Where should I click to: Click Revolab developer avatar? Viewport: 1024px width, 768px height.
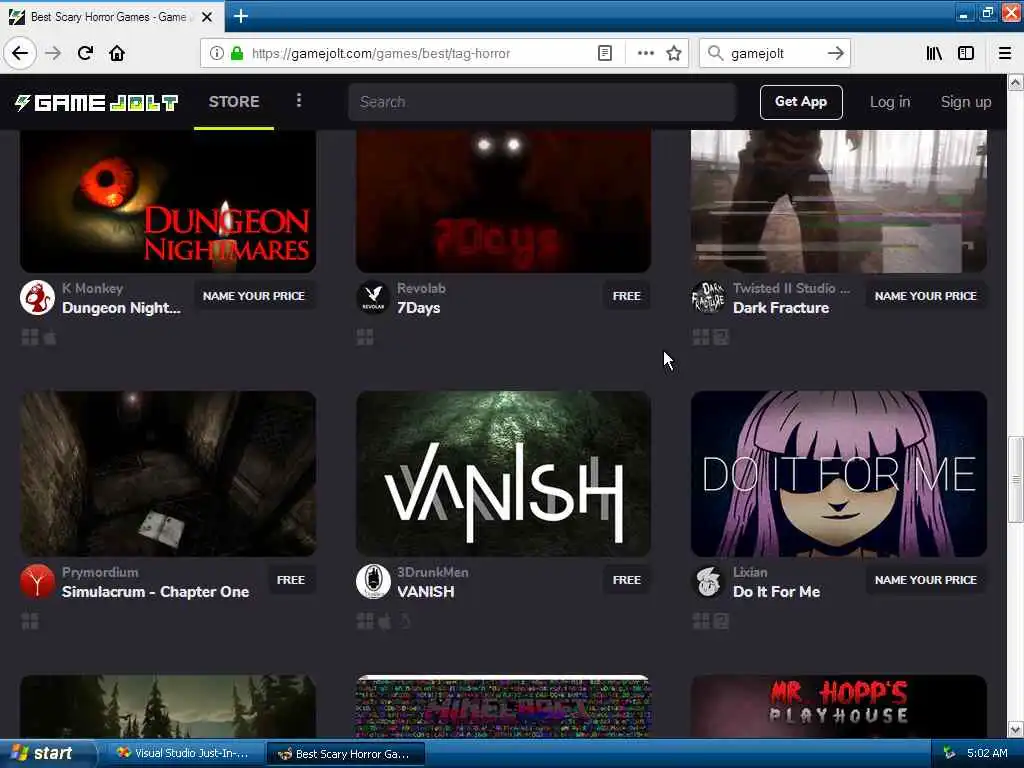click(373, 298)
